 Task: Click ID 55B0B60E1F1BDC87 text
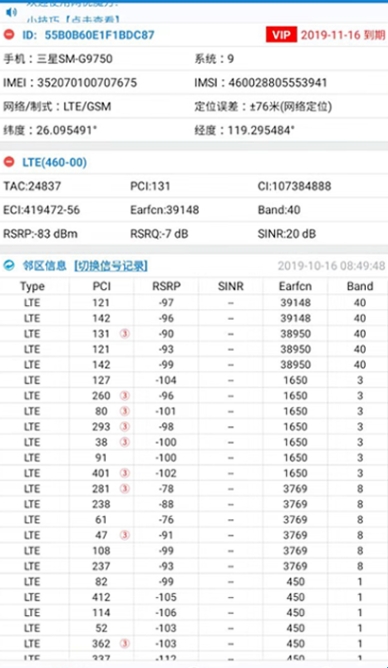[88, 35]
